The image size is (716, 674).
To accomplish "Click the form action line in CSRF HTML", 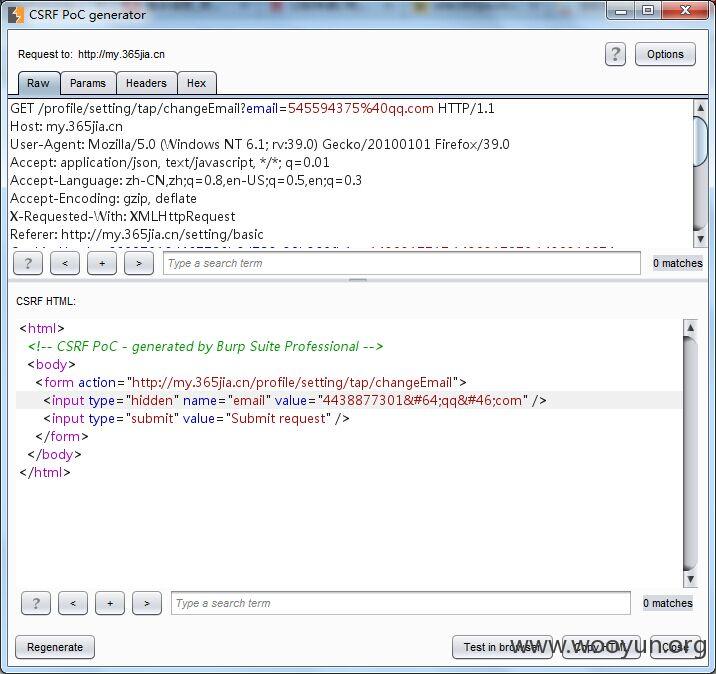I will (251, 382).
